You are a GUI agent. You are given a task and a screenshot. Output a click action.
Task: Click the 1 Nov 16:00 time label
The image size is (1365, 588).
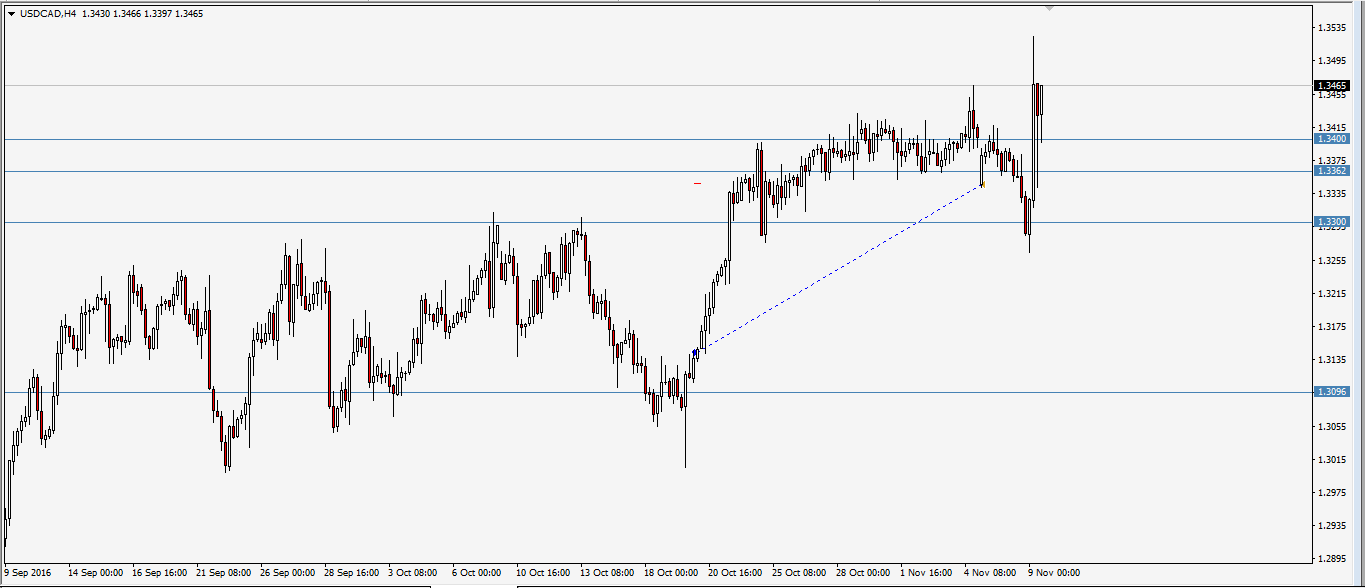click(925, 573)
